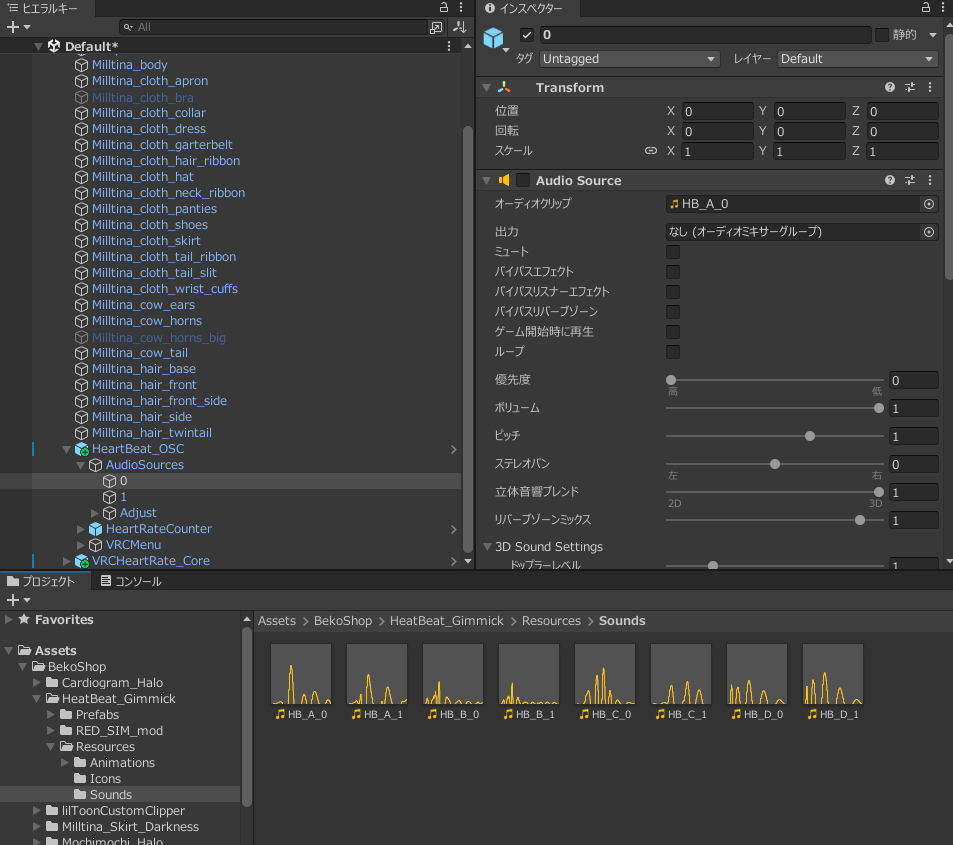The image size is (953, 845).
Task: Toggle the バイパスエフェクト checkbox
Action: click(x=673, y=272)
